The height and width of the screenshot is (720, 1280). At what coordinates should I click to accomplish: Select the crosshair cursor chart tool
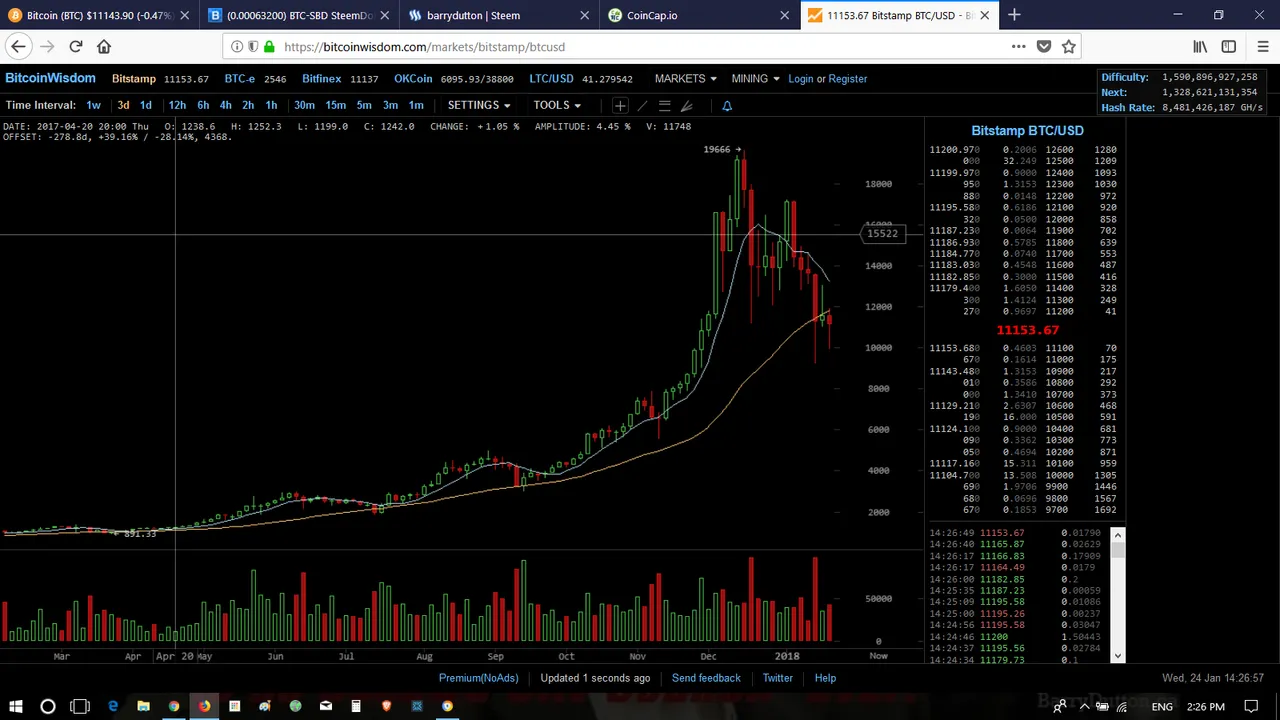620,105
